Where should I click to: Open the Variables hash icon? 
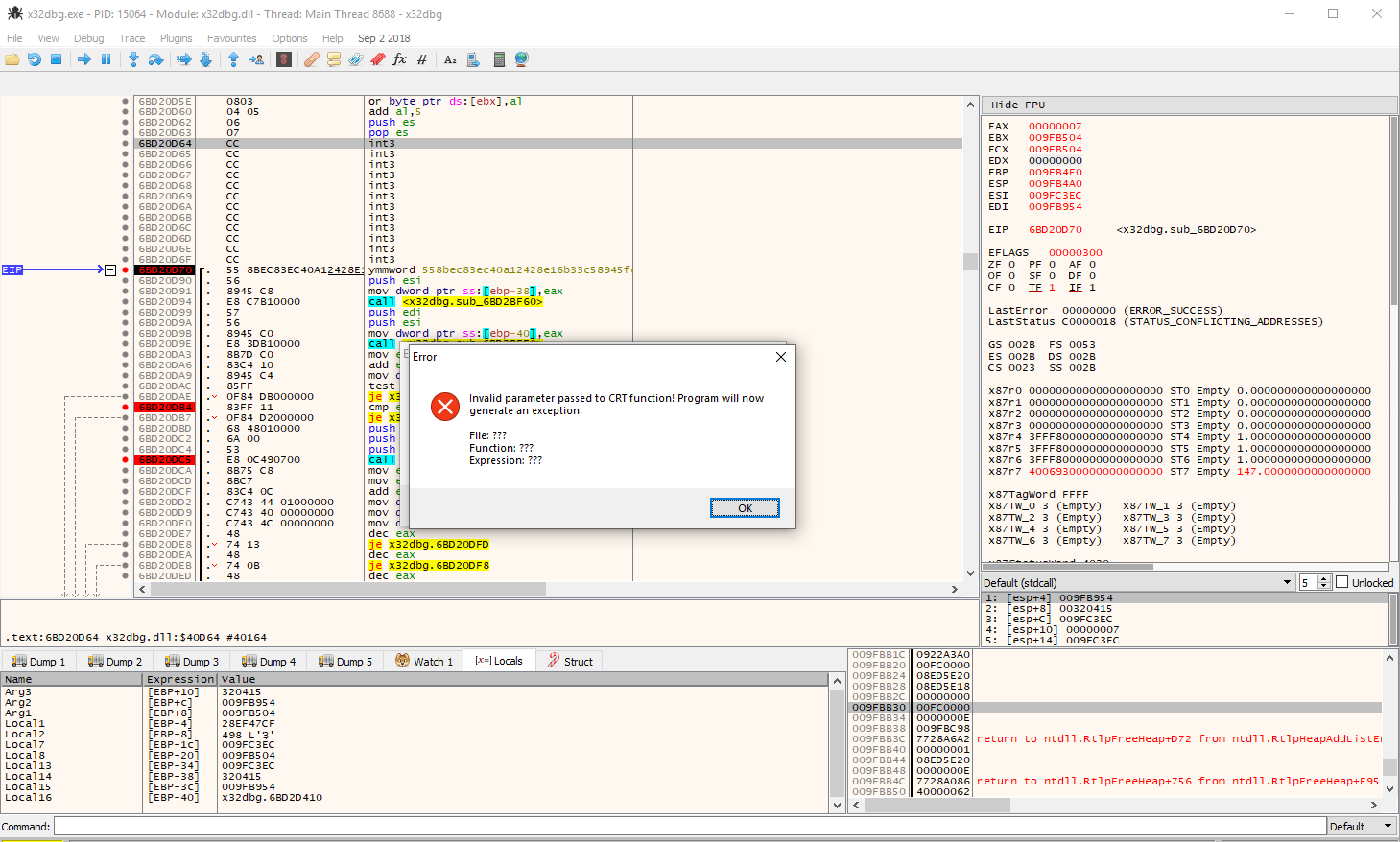422,59
